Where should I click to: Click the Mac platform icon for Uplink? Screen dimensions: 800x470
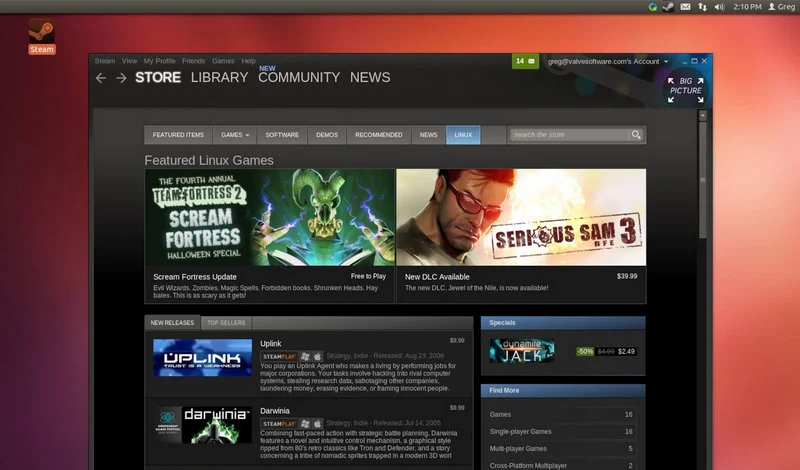click(x=317, y=356)
